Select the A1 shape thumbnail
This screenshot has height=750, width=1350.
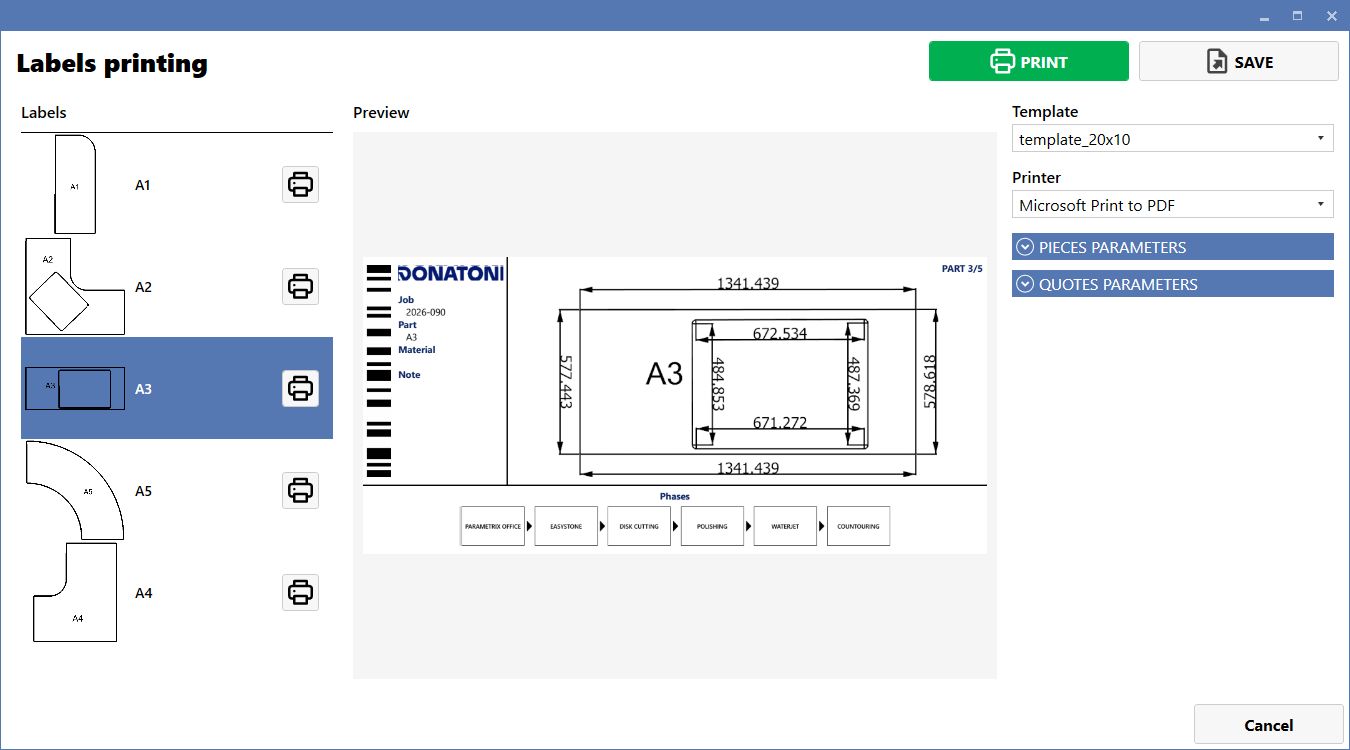point(75,185)
